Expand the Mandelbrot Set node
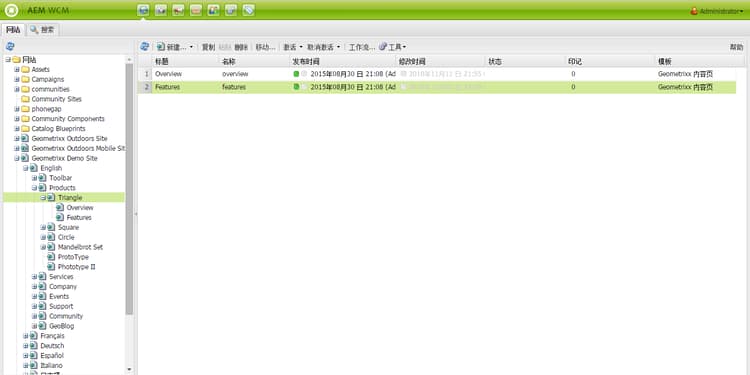Viewport: 750px width, 375px height. pos(43,247)
